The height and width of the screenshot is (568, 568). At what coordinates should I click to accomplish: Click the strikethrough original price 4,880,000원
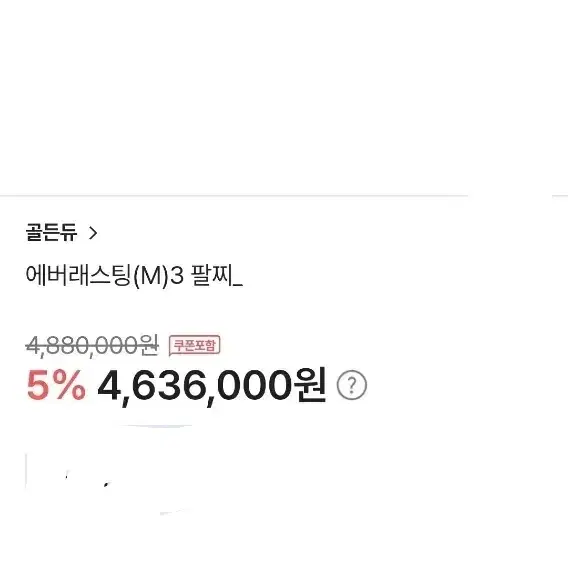(92, 345)
